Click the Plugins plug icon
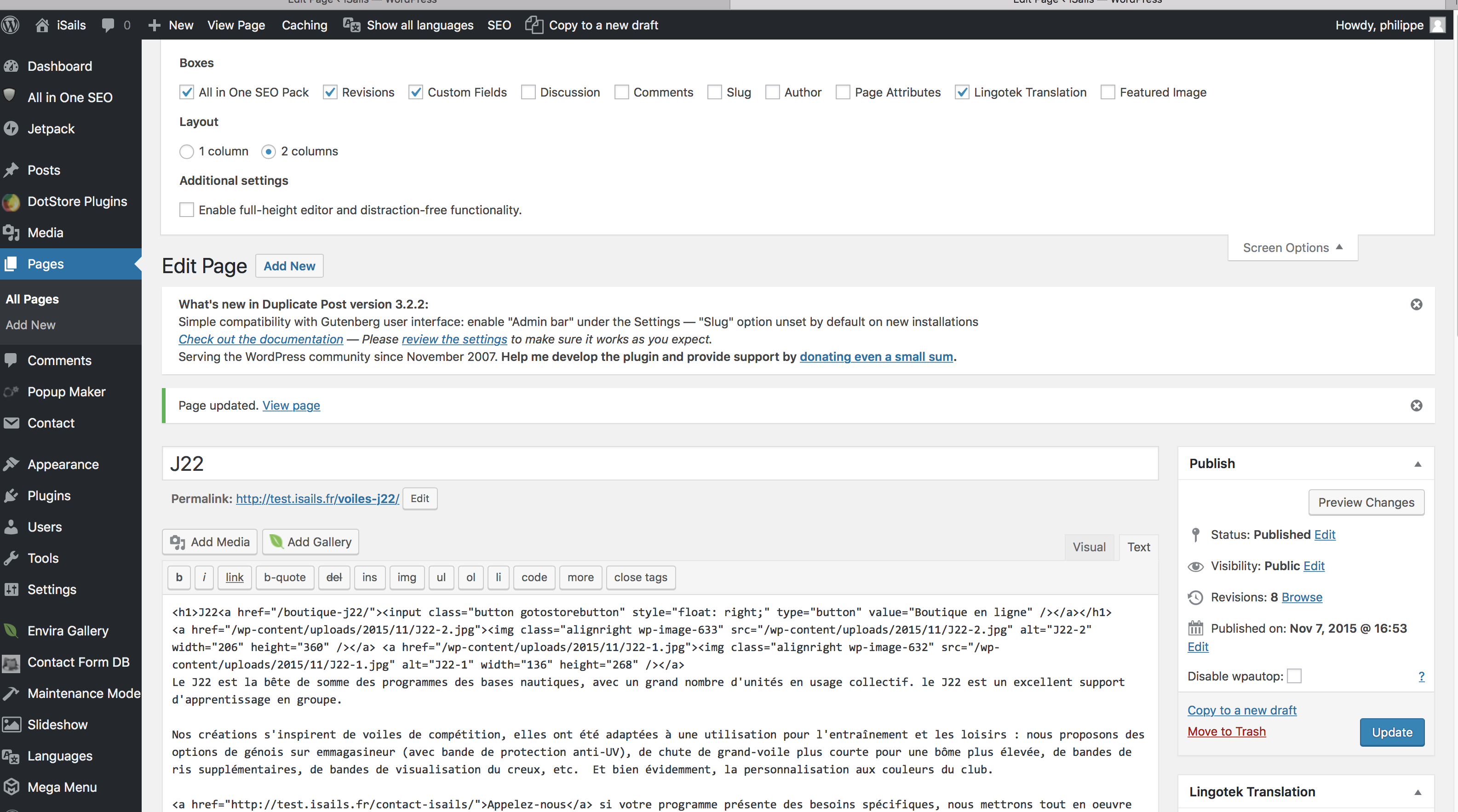 pyautogui.click(x=11, y=496)
